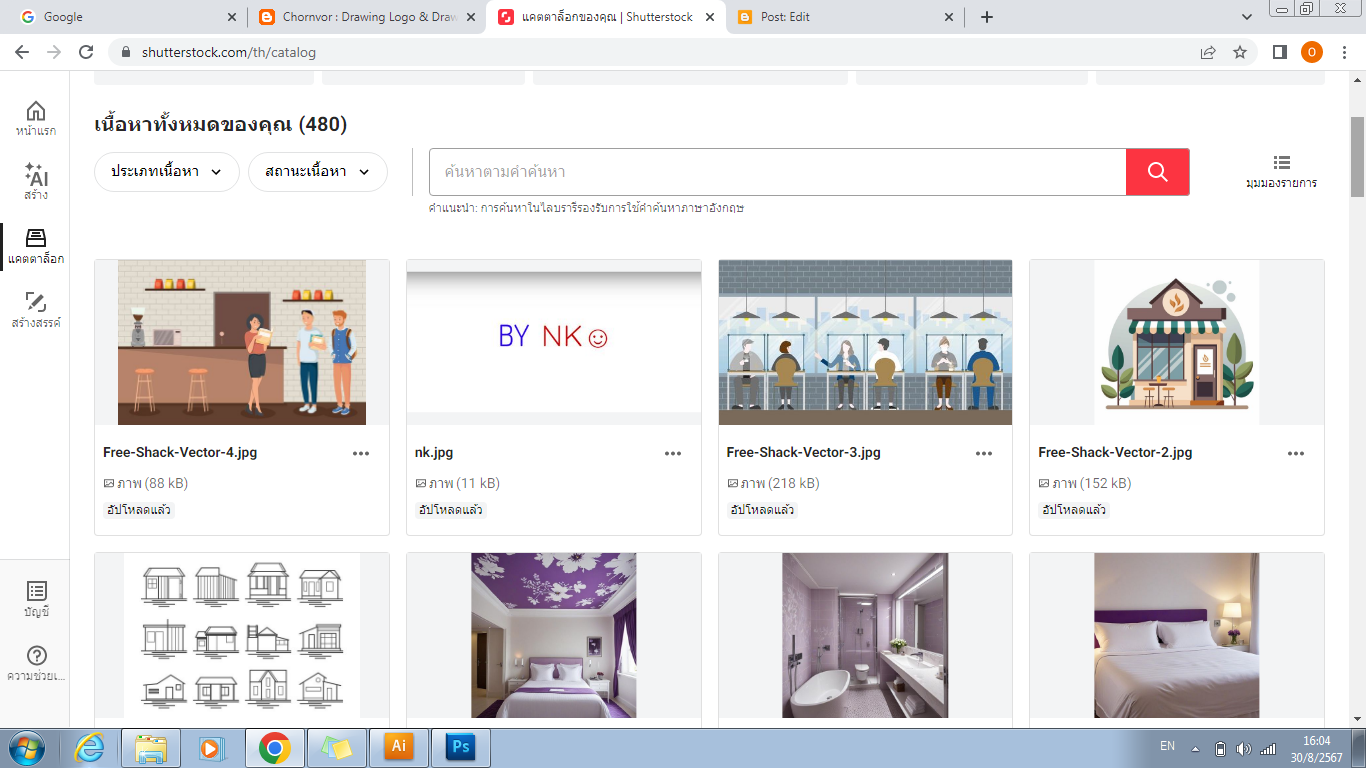Open the purple floral ceiling bedroom thumbnail
Screen dimensions: 1366x768
coord(554,636)
